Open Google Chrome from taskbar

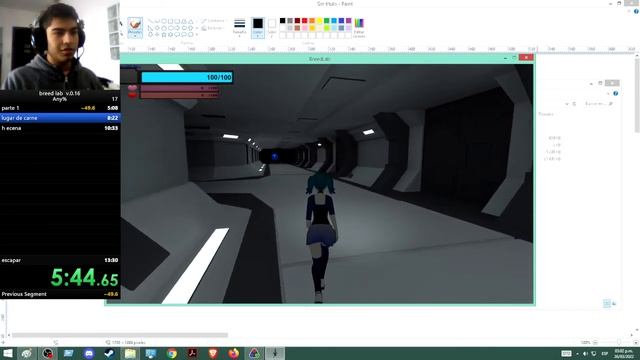click(172, 353)
